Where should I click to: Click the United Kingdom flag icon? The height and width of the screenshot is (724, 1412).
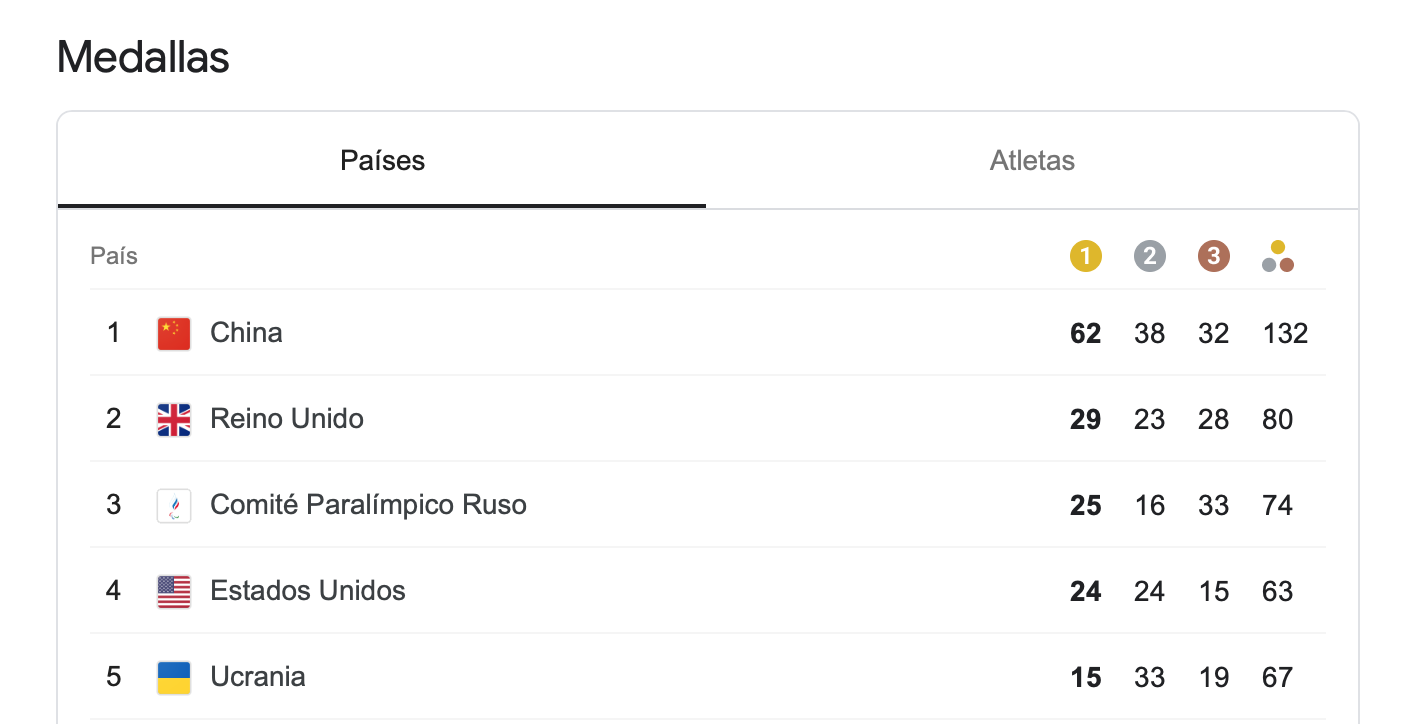(x=174, y=419)
